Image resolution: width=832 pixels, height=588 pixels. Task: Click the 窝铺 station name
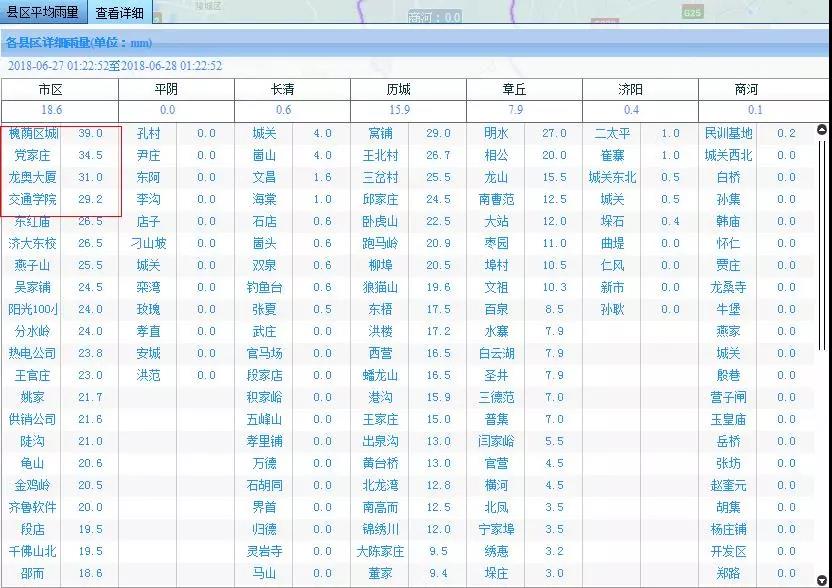tap(380, 133)
